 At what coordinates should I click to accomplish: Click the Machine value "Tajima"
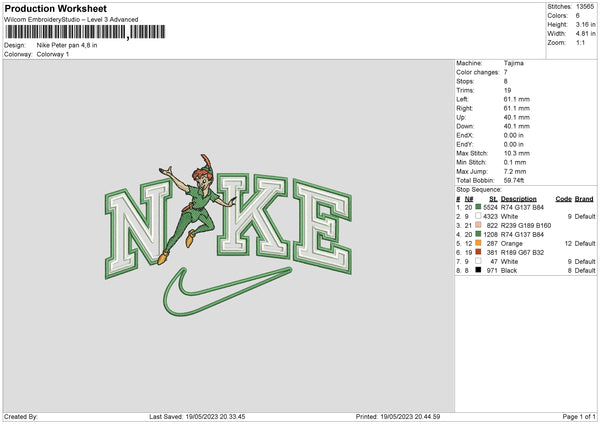coord(514,63)
